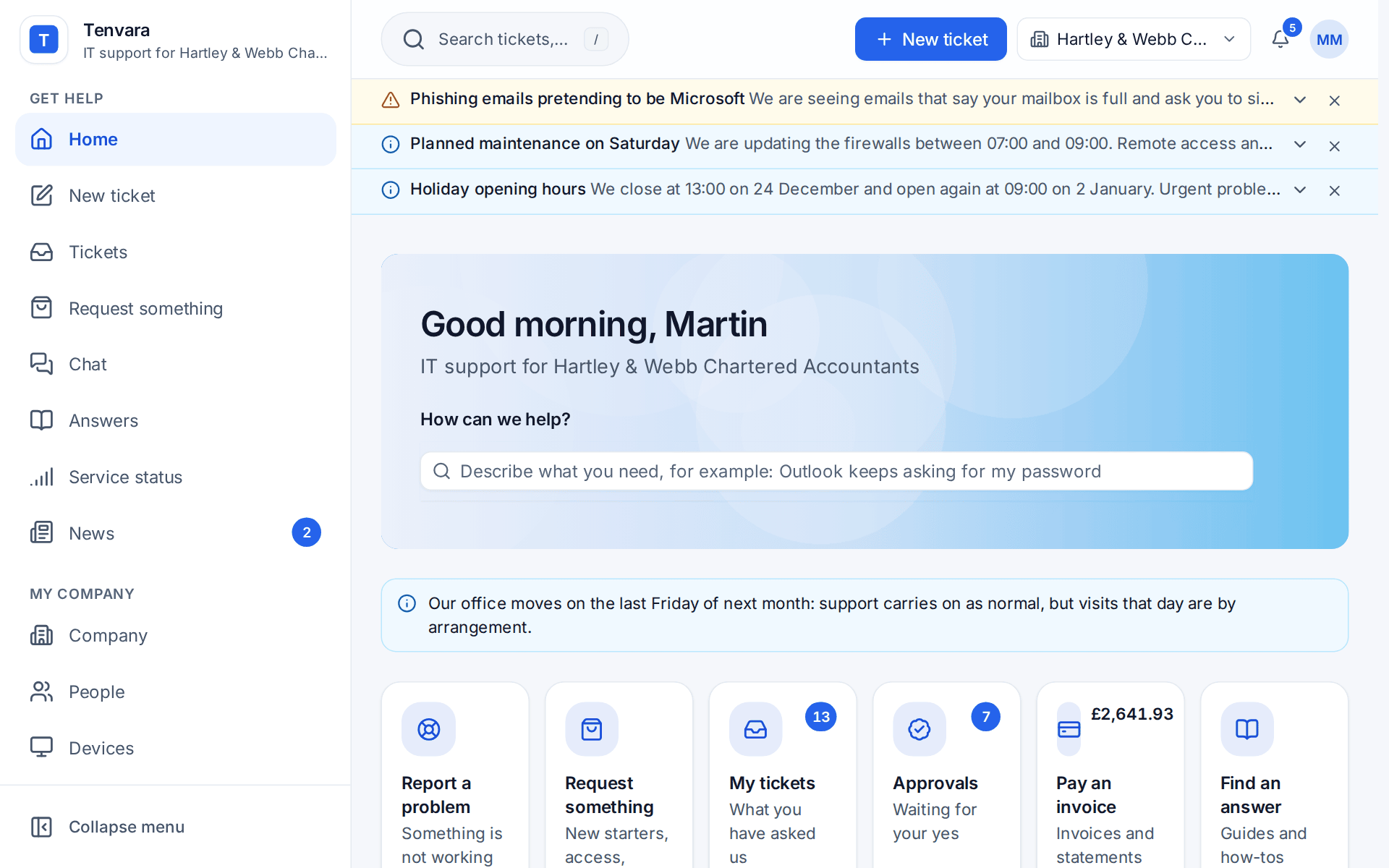Click the 13 badge on My tickets
Viewport: 1389px width, 868px height.
point(820,717)
